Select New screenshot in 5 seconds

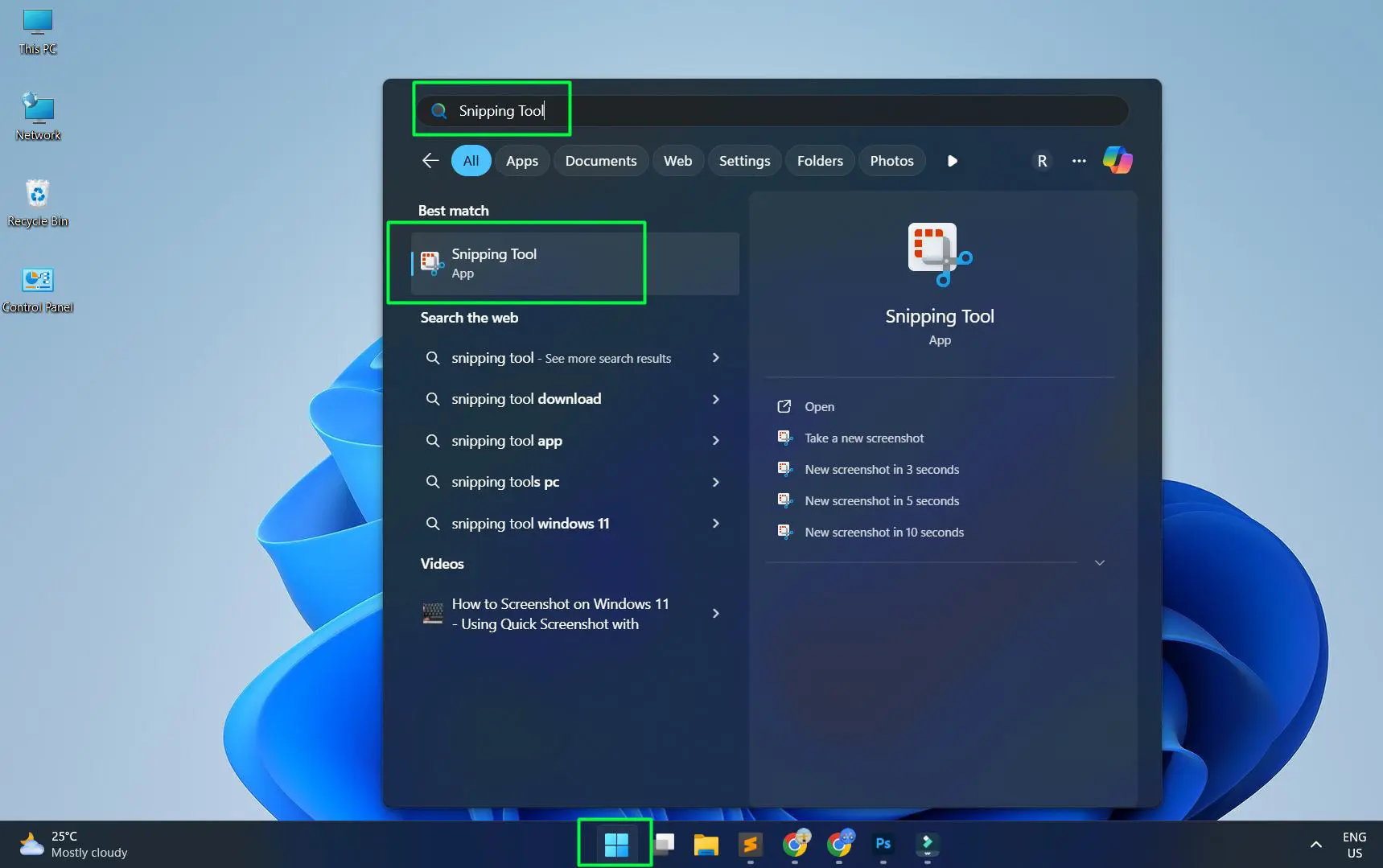pyautogui.click(x=881, y=500)
